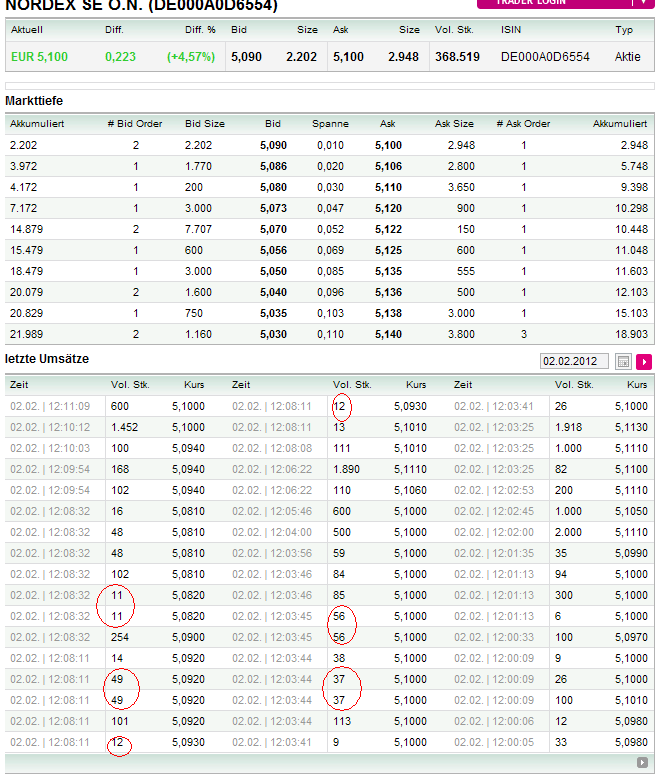
Task: Click the Ask Size column header
Action: pos(454,124)
